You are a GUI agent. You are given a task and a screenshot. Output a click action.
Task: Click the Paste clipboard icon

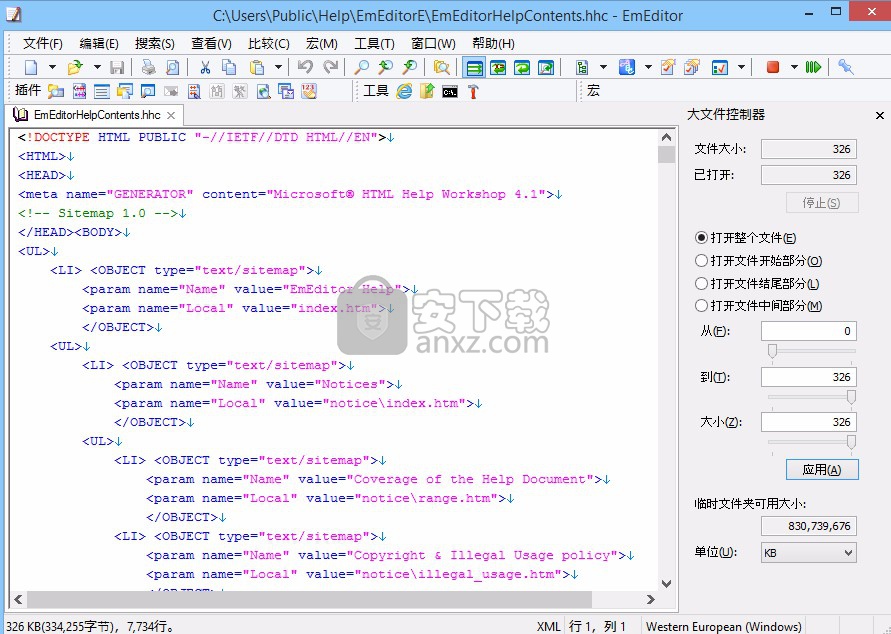[x=257, y=68]
